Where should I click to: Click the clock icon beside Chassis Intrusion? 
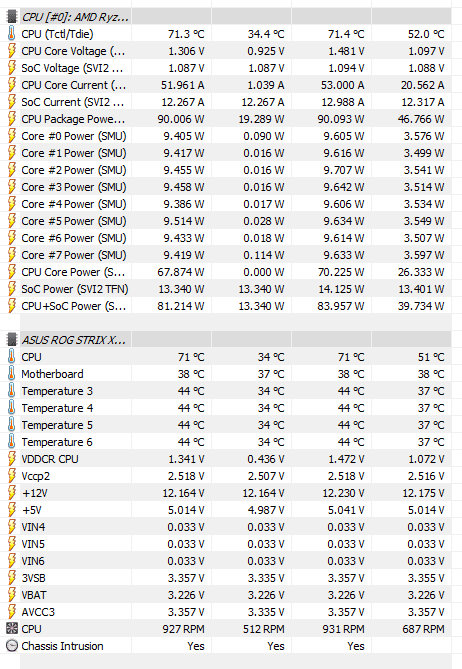12,646
